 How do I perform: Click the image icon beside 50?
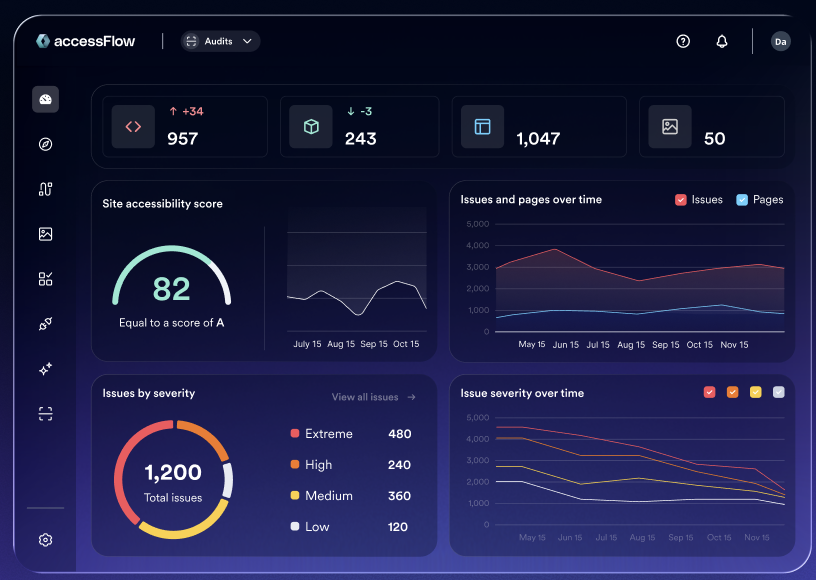point(670,126)
